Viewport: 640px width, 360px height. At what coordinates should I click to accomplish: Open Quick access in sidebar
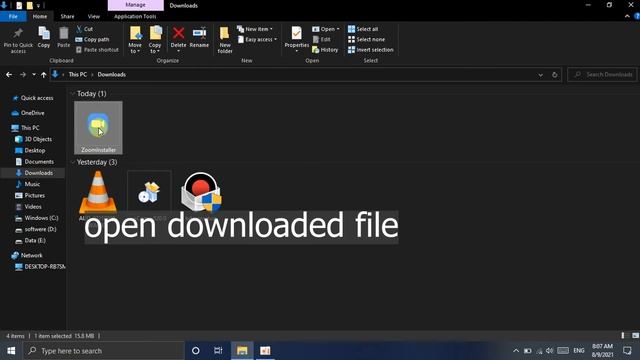pyautogui.click(x=32, y=98)
